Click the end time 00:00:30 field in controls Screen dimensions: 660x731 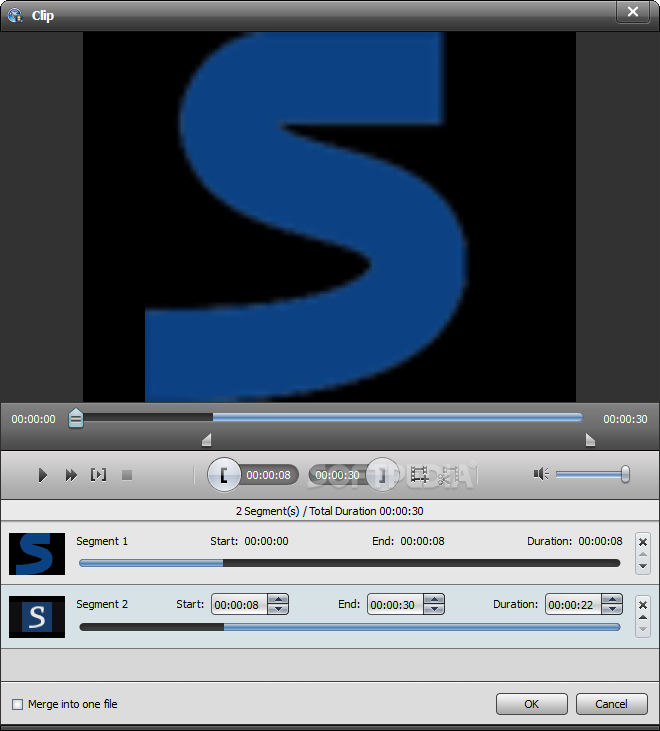point(337,475)
